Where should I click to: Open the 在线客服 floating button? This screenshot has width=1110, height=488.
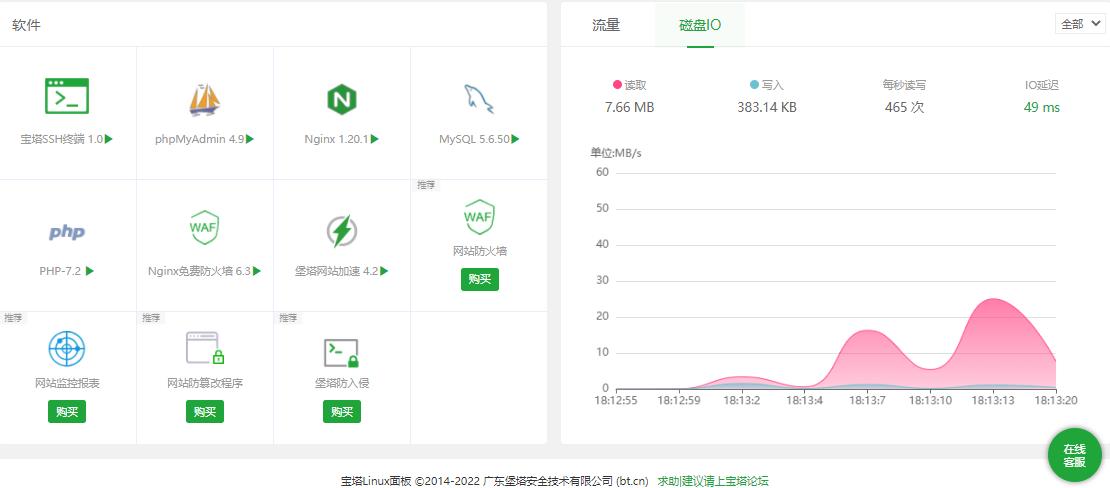click(1075, 455)
